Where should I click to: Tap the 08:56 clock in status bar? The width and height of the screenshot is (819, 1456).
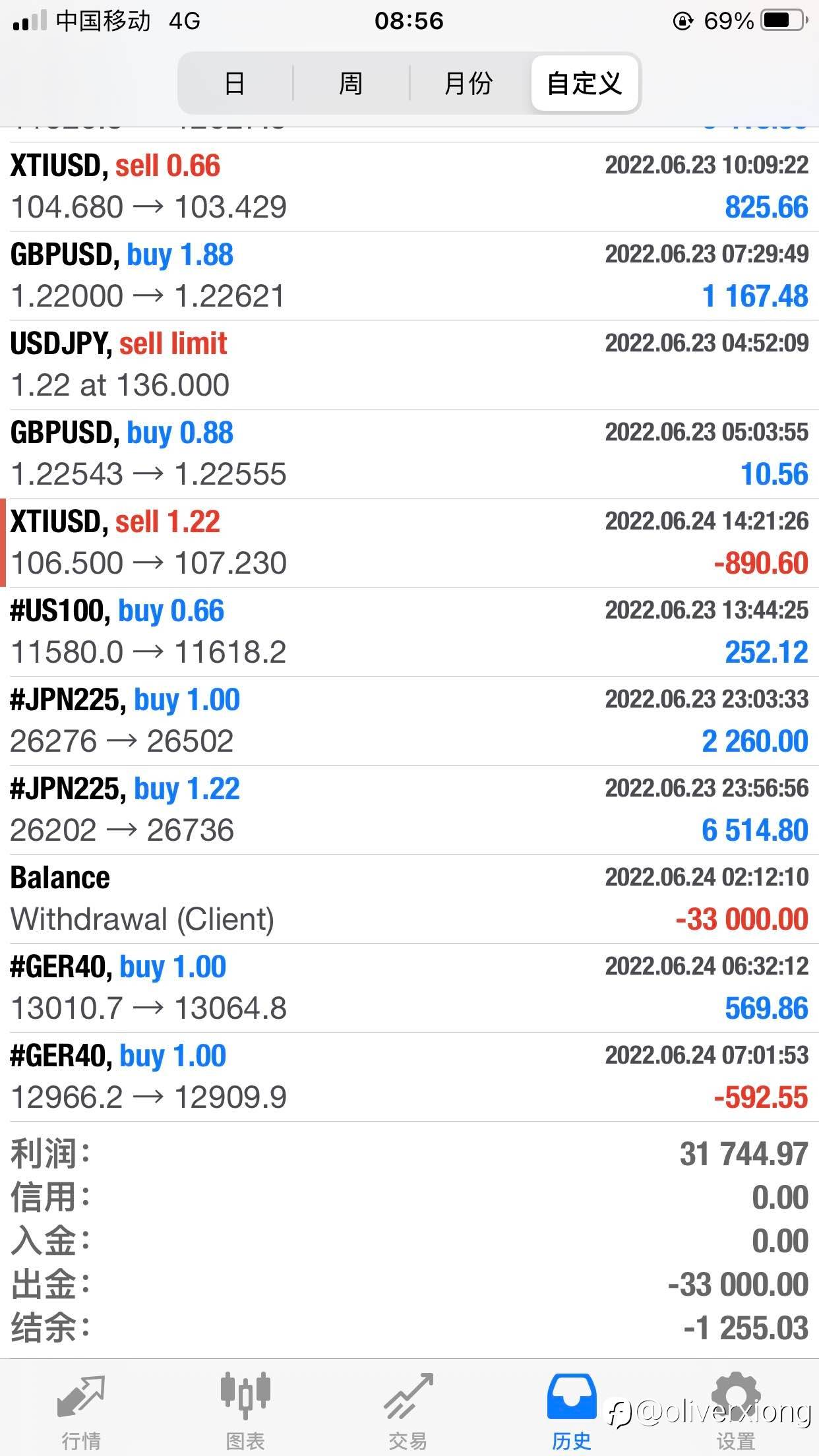[409, 21]
